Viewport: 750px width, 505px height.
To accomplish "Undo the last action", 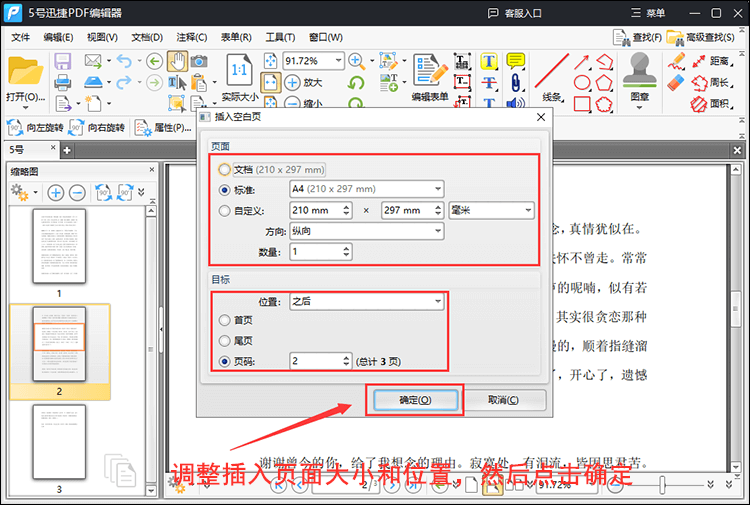I will (124, 61).
